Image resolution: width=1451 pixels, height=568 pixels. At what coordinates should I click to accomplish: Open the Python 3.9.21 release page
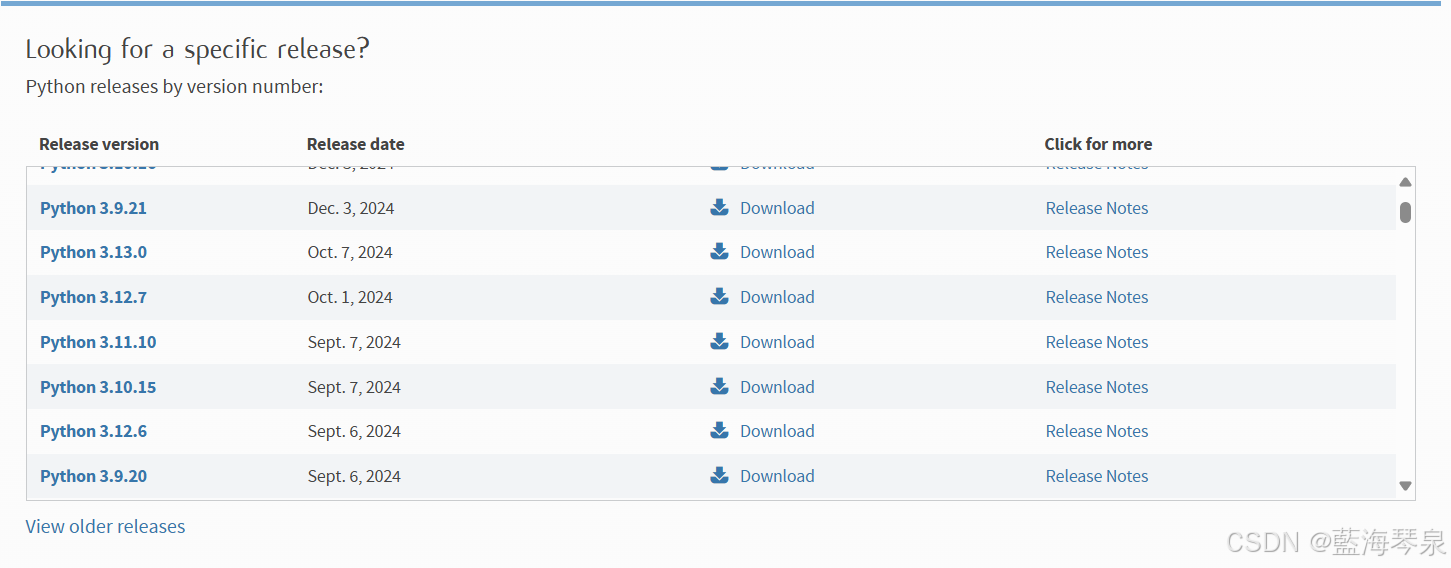(93, 208)
